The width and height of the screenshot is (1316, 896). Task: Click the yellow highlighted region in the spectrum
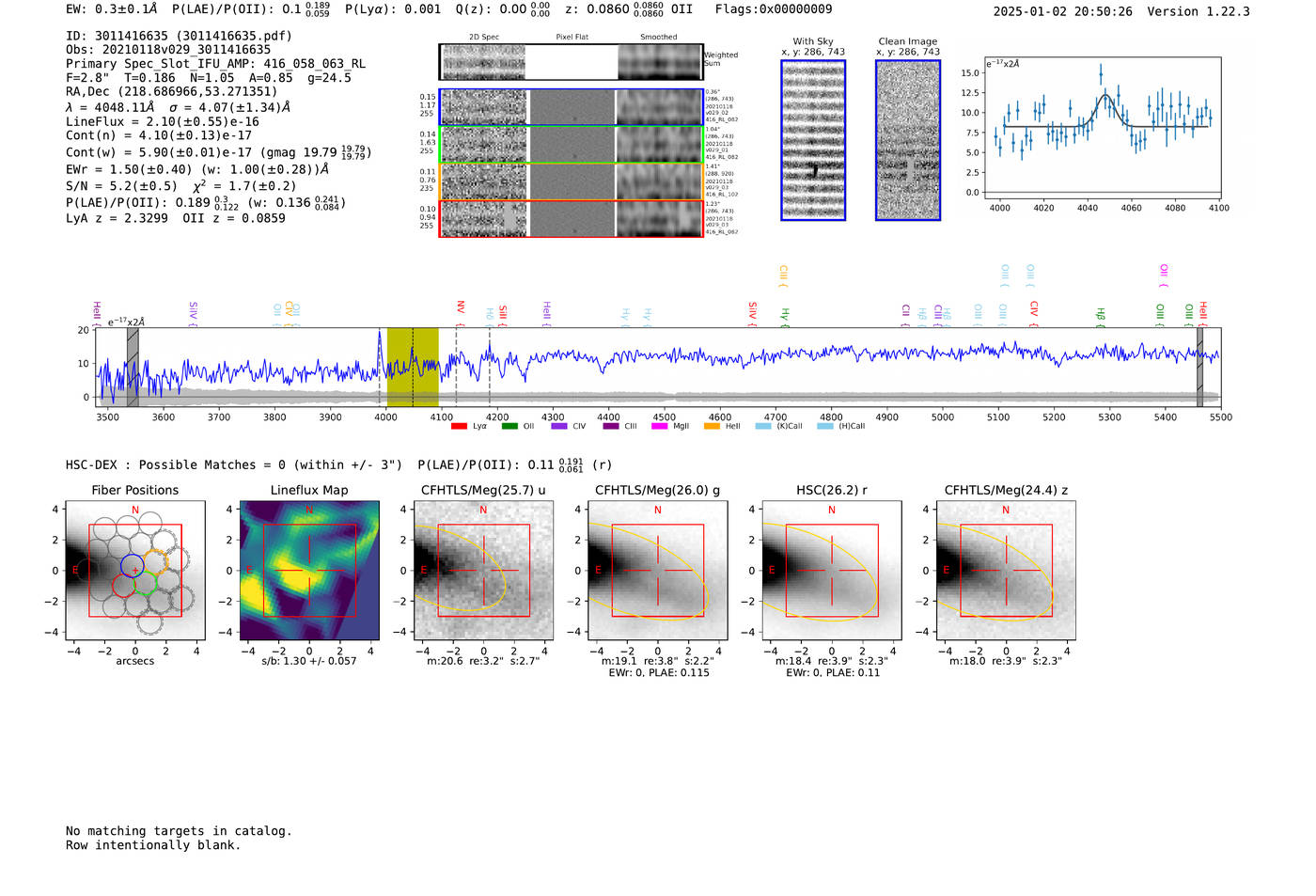click(413, 367)
